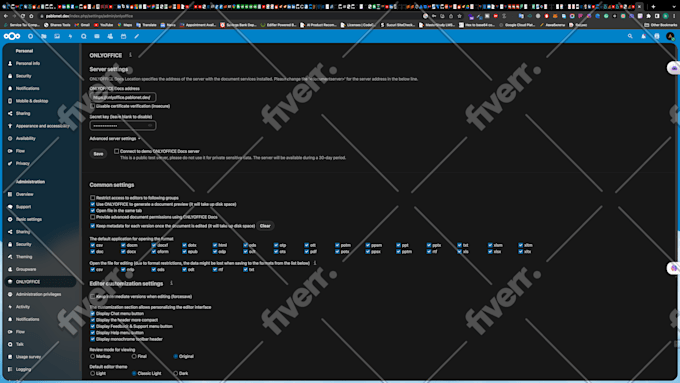Screen dimensions: 680x383
Task: Select Light default editor theme
Action: click(92, 373)
